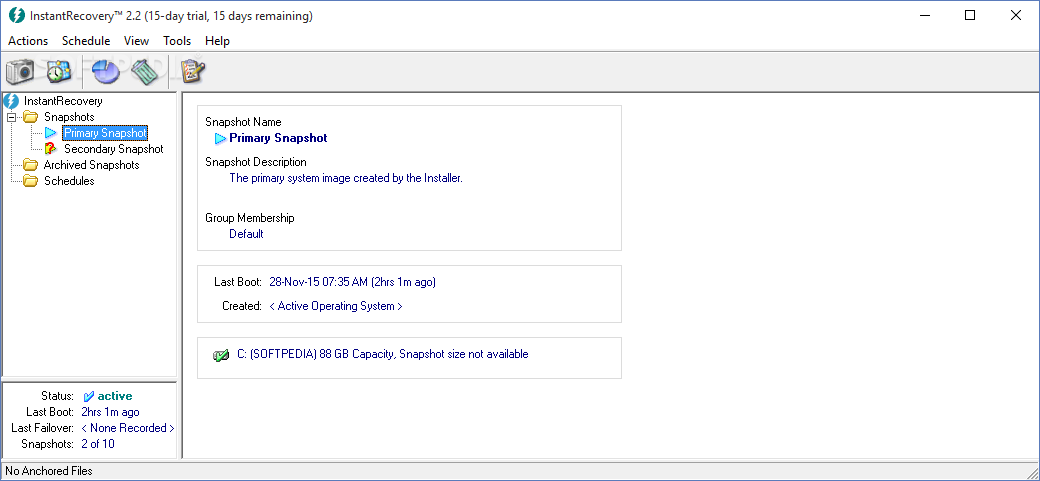1040x481 pixels.
Task: Open the View menu
Action: point(137,41)
